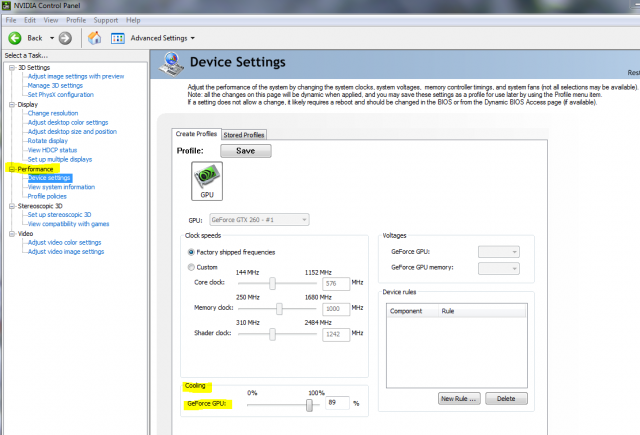Open the File menu
Viewport: 640px width, 435px height.
click(x=11, y=20)
